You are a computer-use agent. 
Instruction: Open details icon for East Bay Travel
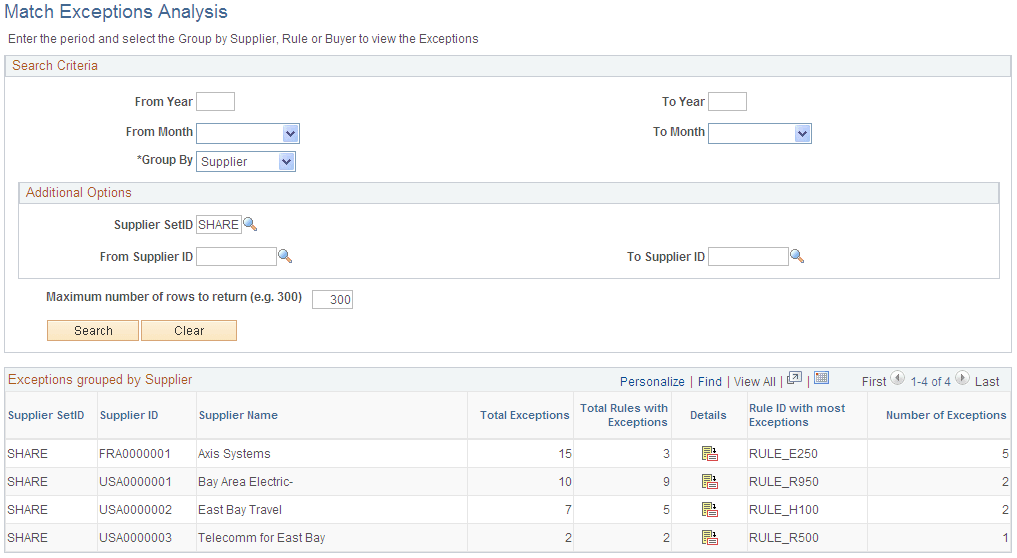tap(710, 509)
